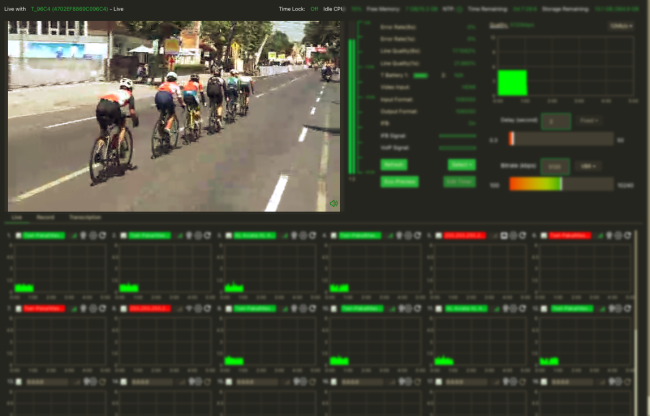This screenshot has height=416, width=650.
Task: Click the Bitrate gradient slider
Action: [x=561, y=184]
